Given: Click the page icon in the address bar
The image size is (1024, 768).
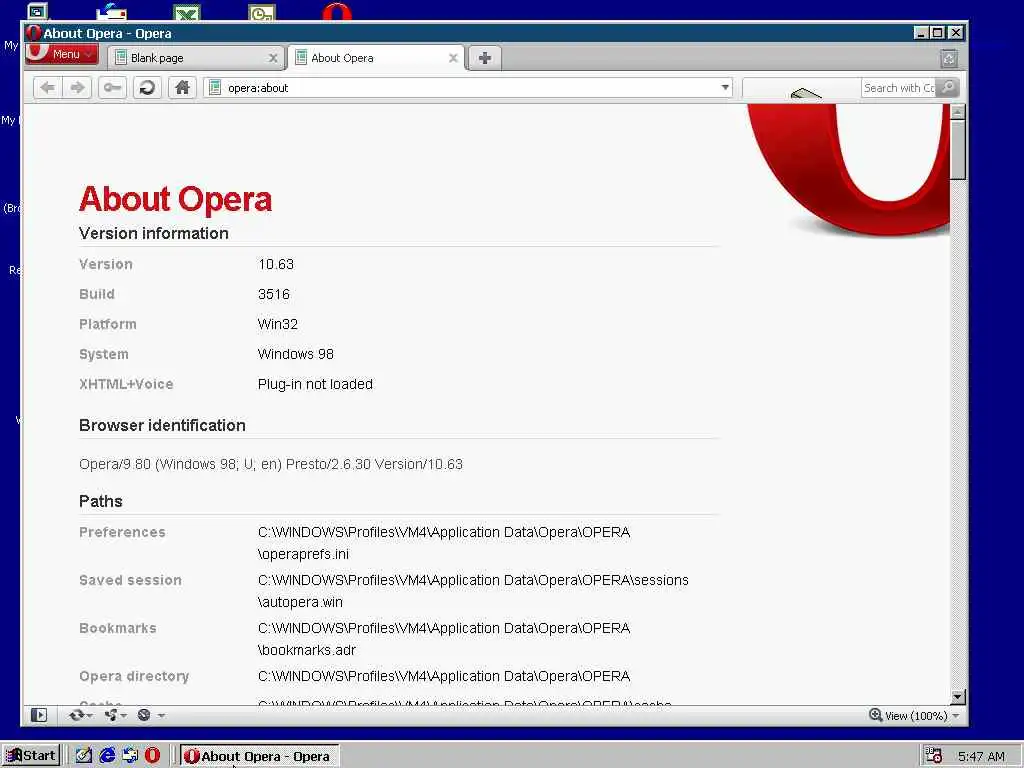Looking at the screenshot, I should coord(215,88).
